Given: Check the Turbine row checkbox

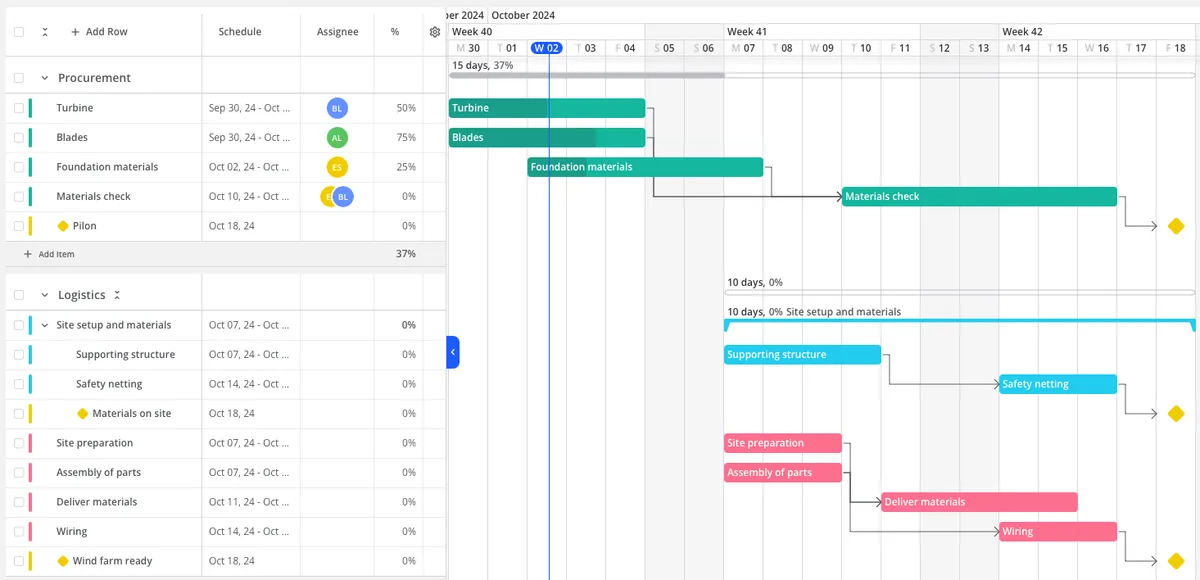Looking at the screenshot, I should click(x=19, y=108).
